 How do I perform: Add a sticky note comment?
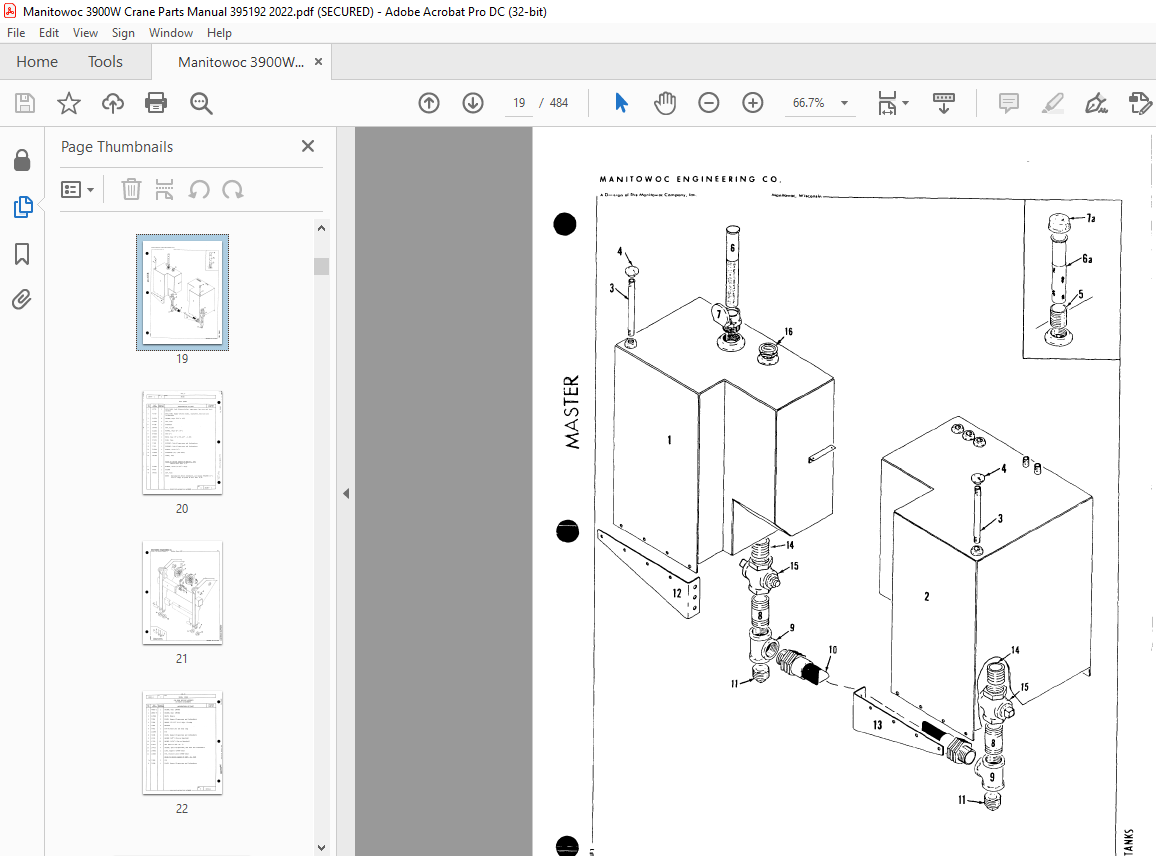pyautogui.click(x=1009, y=103)
